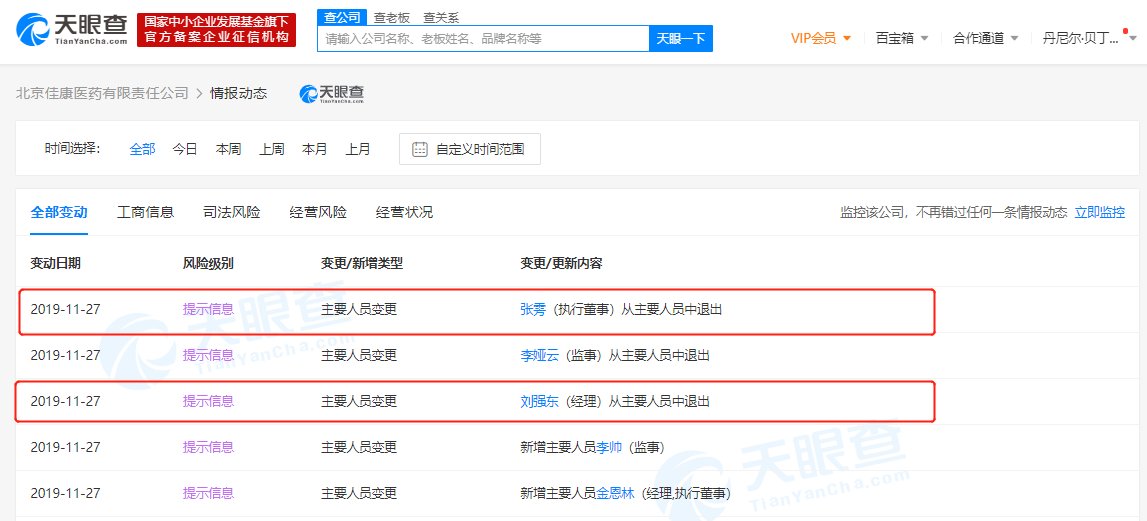Expand the 合作通道 dropdown
This screenshot has height=521, width=1147.
tap(985, 38)
